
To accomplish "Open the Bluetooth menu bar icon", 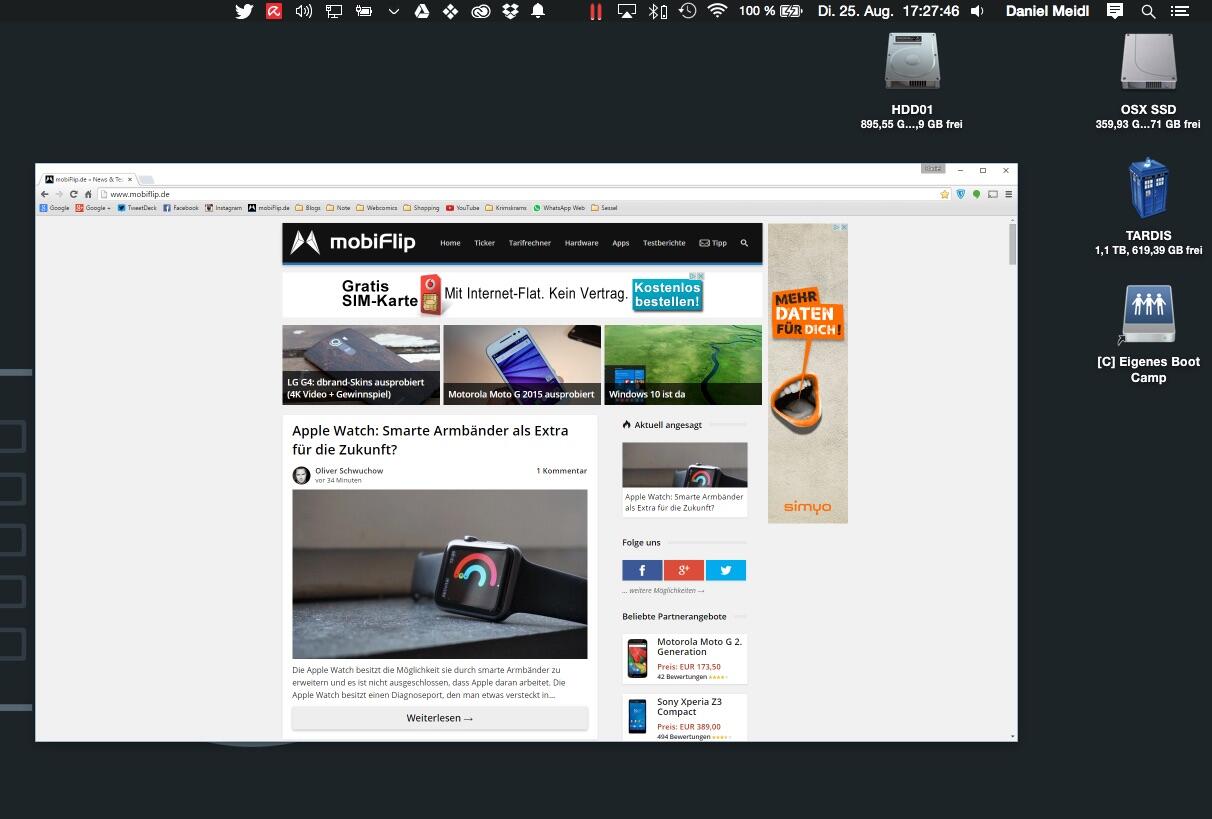I will coord(657,11).
